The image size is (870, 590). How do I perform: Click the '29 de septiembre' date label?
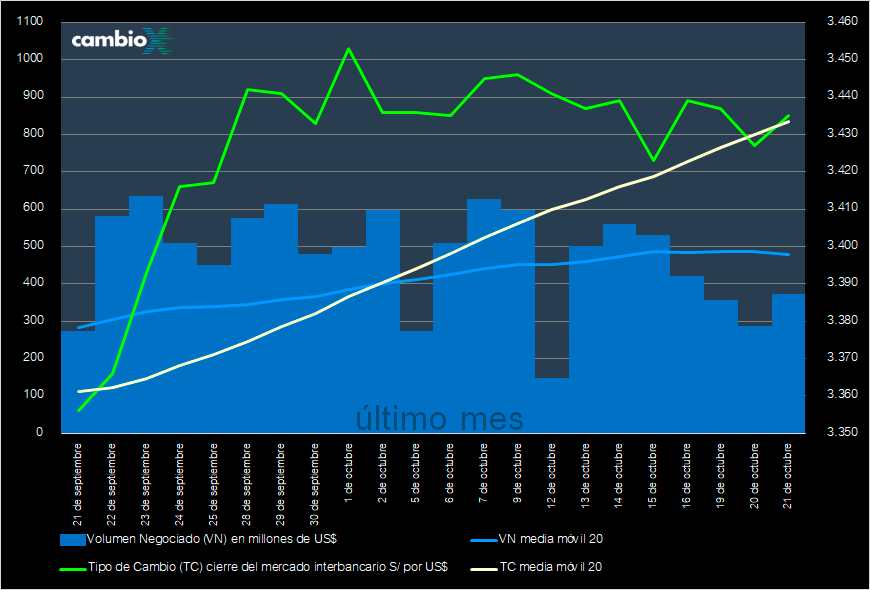pyautogui.click(x=281, y=485)
